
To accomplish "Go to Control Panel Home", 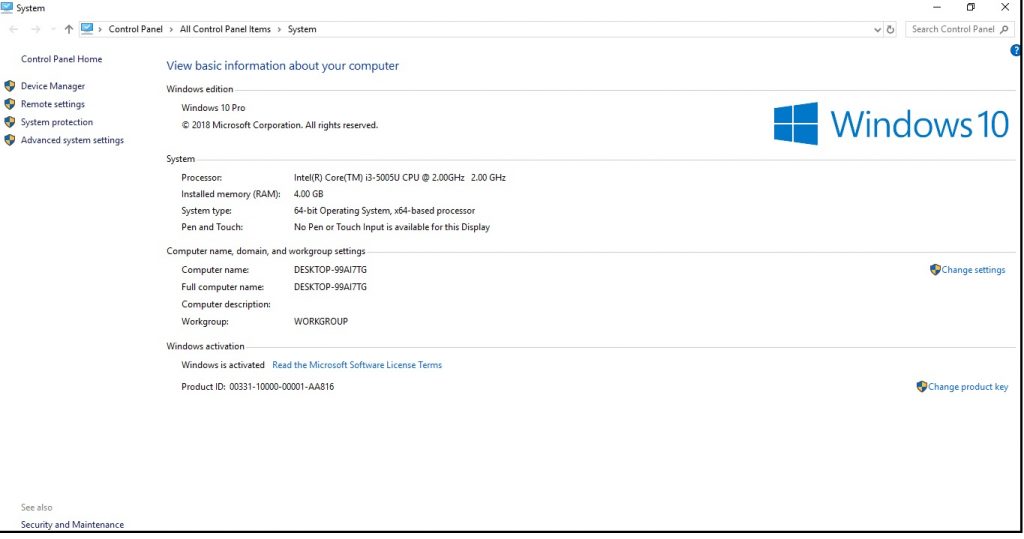I will (61, 59).
